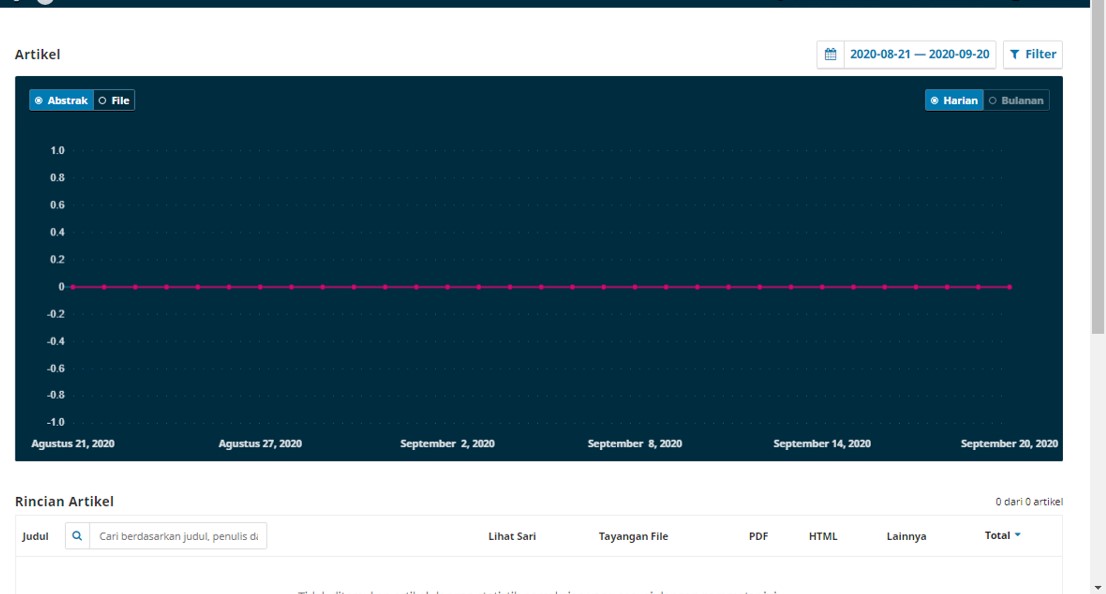Click the scrollbar down arrow
The height and width of the screenshot is (594, 1106).
coord(1098,586)
